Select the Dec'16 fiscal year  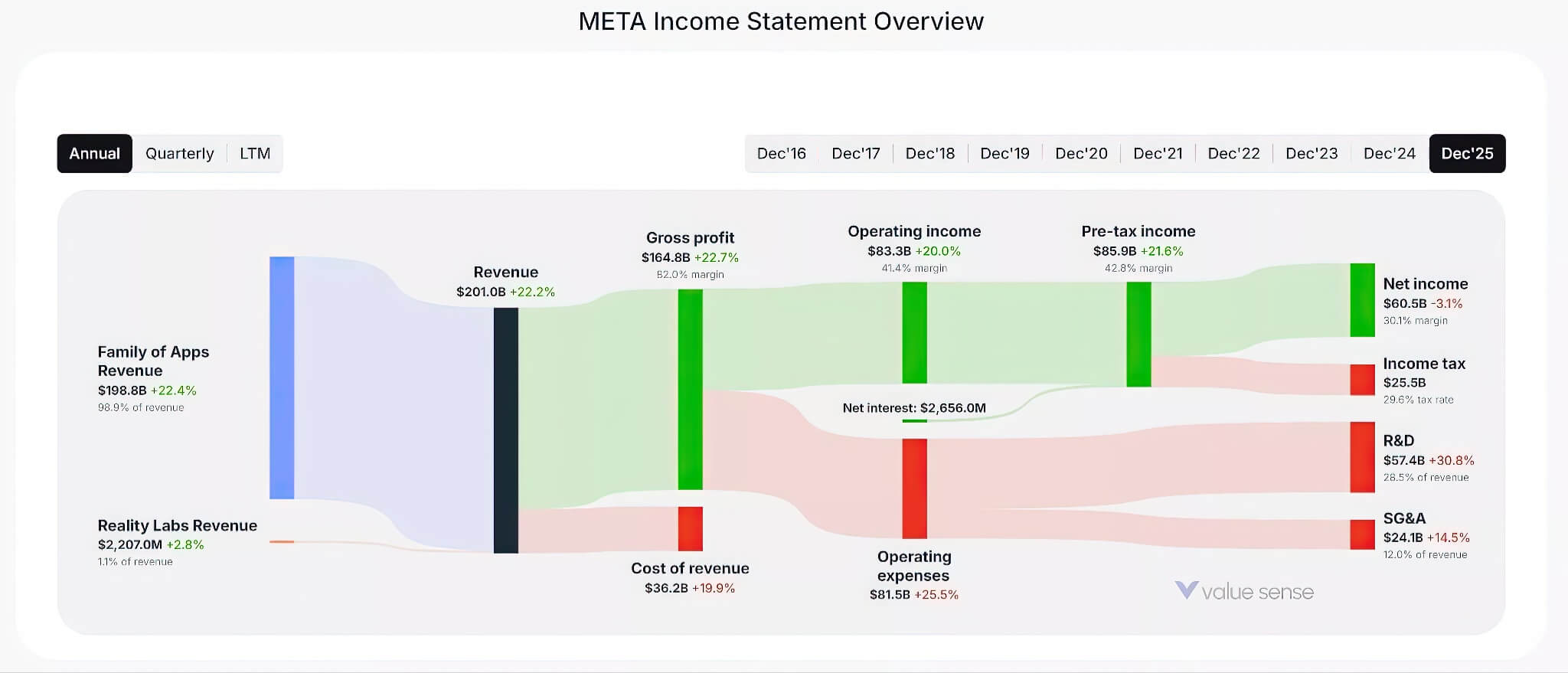[x=781, y=153]
